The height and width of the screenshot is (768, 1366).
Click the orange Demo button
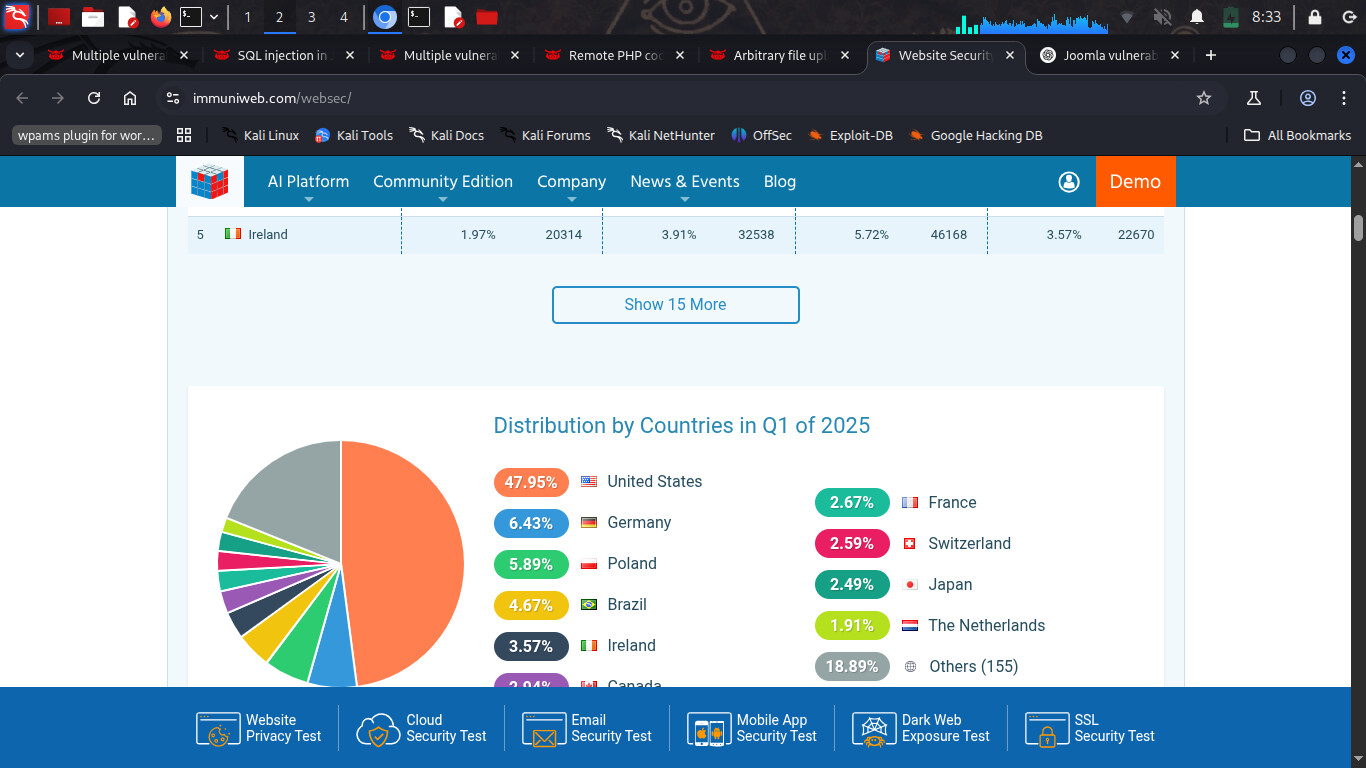(1135, 182)
